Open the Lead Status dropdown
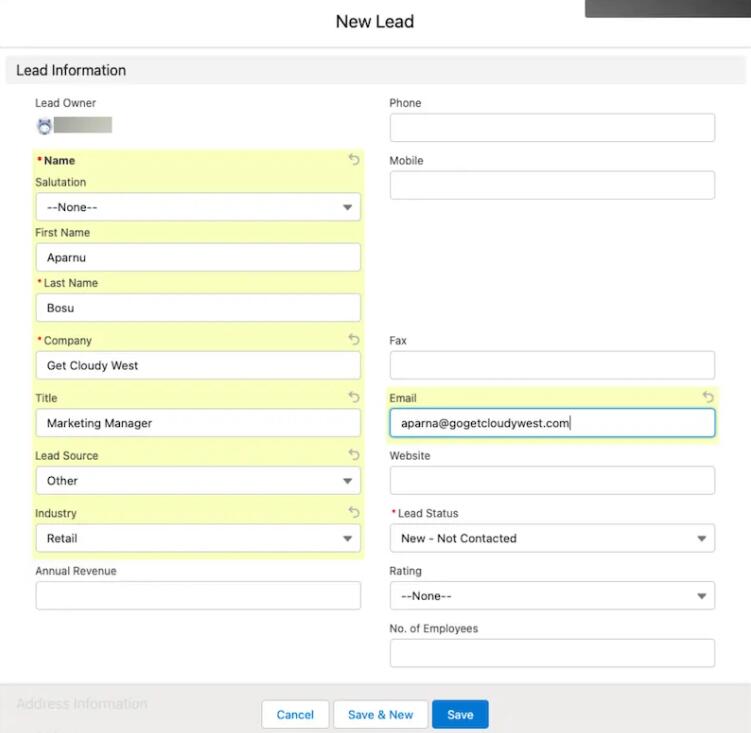The height and width of the screenshot is (733, 751). pyautogui.click(x=552, y=538)
